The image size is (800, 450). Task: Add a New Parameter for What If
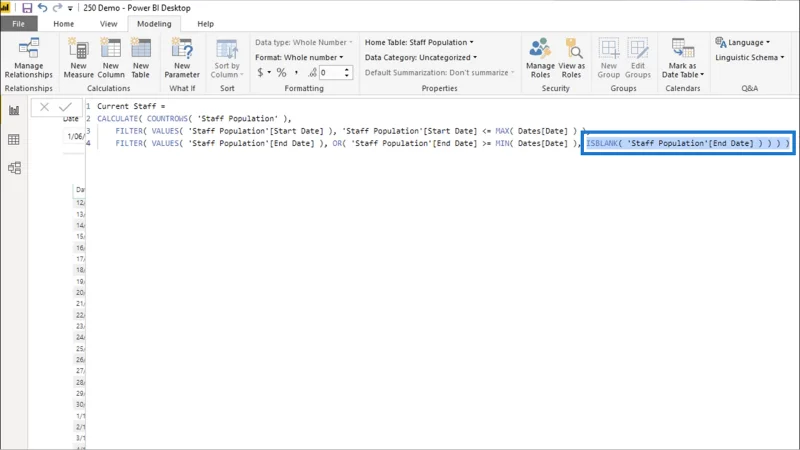pos(182,58)
